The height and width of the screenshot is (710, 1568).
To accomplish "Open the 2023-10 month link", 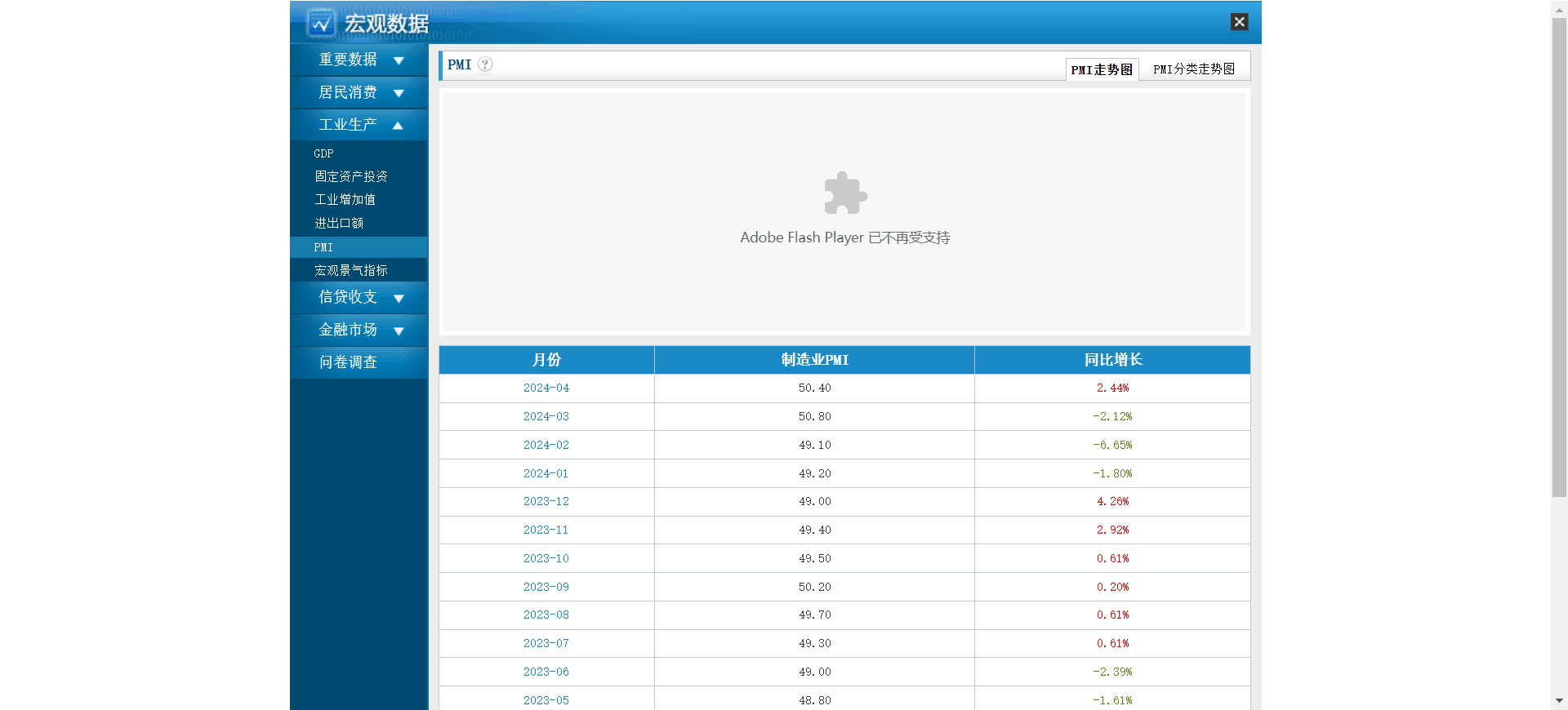I will click(546, 559).
